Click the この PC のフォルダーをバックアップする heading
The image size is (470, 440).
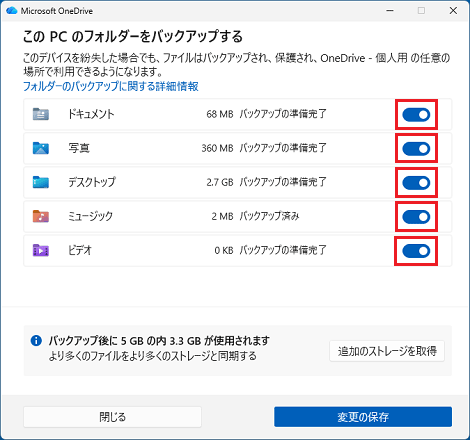(x=133, y=37)
